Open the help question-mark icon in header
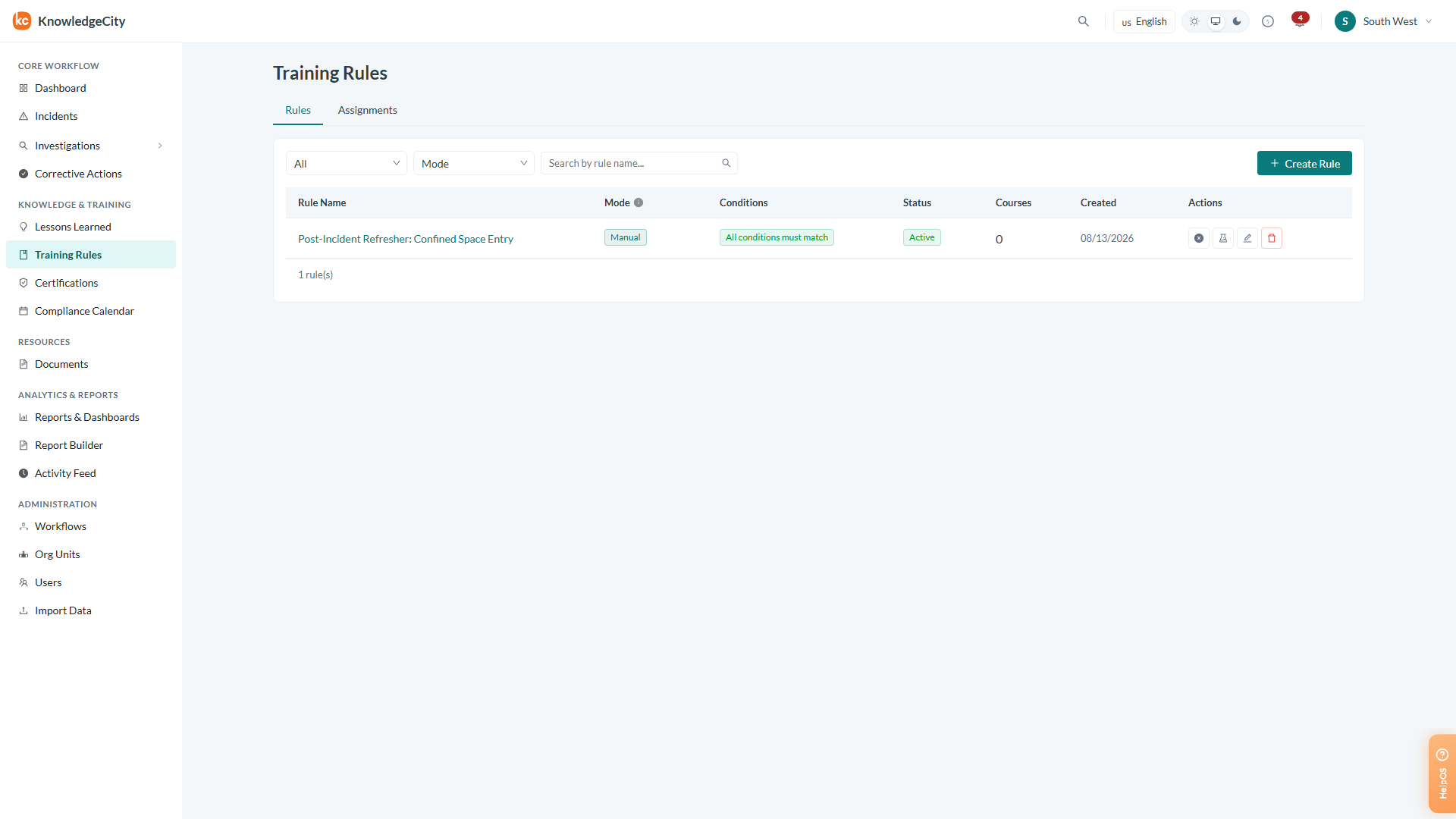The image size is (1456, 819). pyautogui.click(x=1268, y=21)
